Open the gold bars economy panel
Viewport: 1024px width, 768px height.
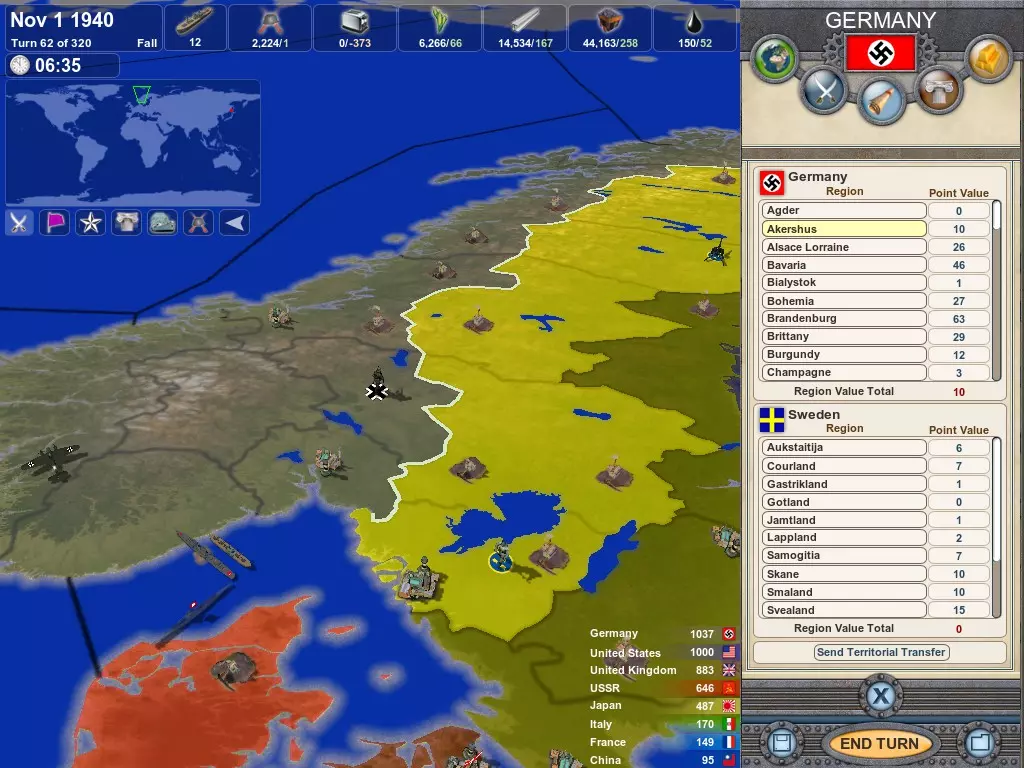click(988, 59)
